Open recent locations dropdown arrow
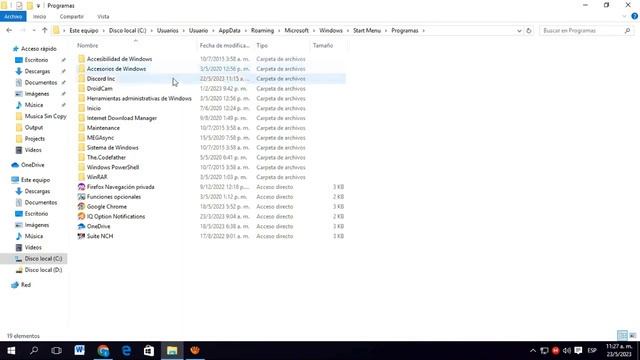This screenshot has height=360, width=640. click(x=34, y=31)
